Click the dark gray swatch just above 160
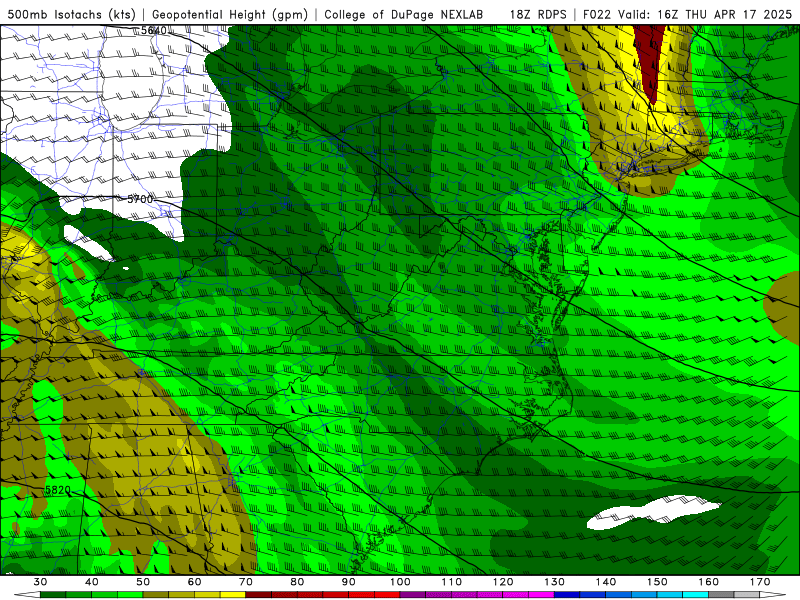 (x=722, y=595)
